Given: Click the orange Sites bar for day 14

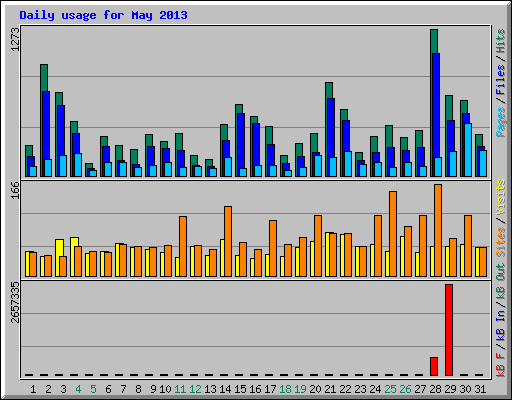Looking at the screenshot, I should tap(228, 241).
